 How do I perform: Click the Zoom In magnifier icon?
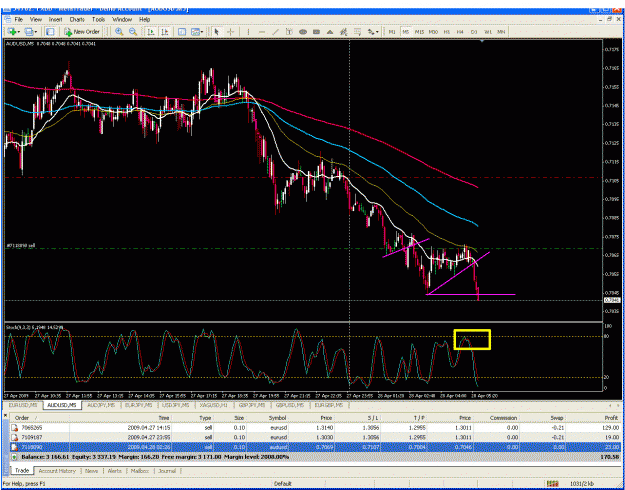point(119,31)
